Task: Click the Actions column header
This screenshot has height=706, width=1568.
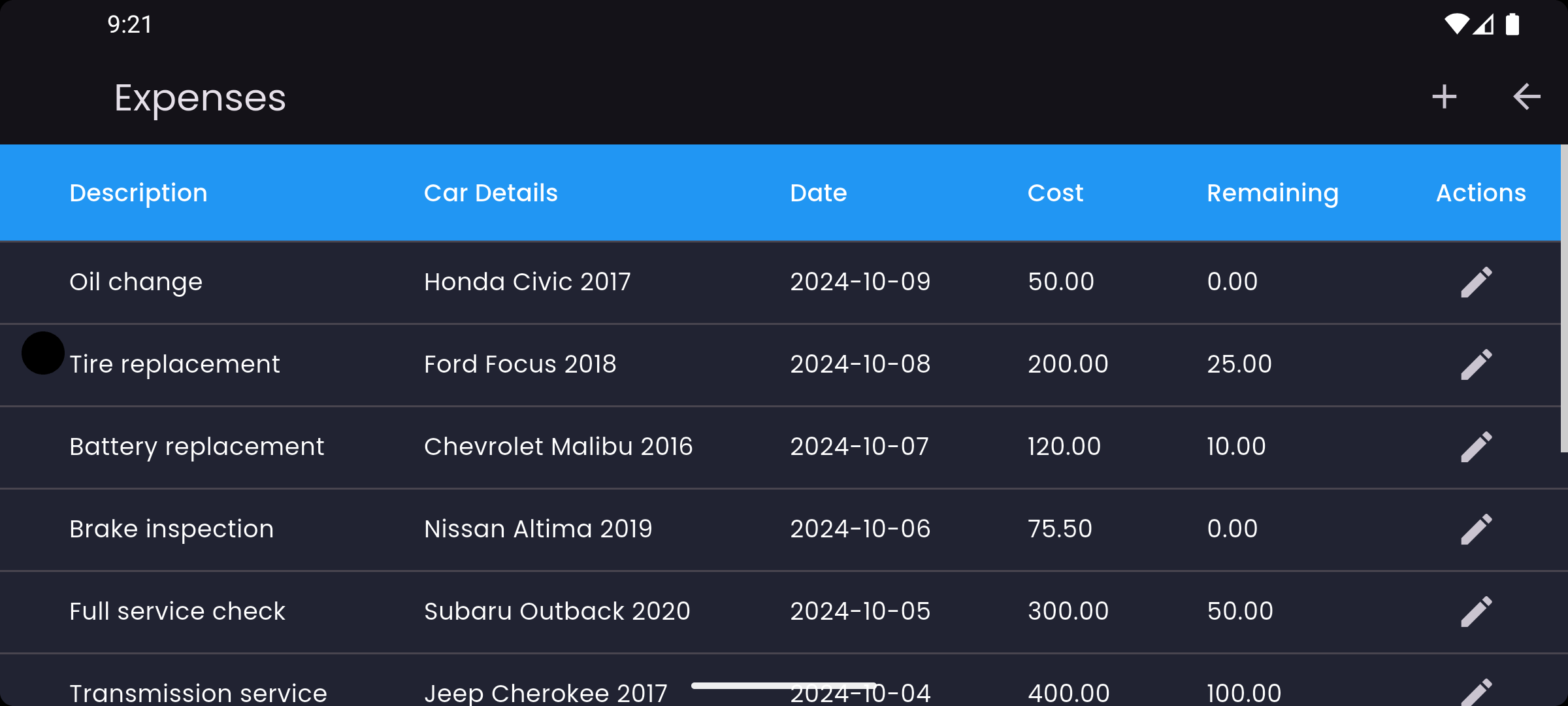Action: pos(1480,192)
